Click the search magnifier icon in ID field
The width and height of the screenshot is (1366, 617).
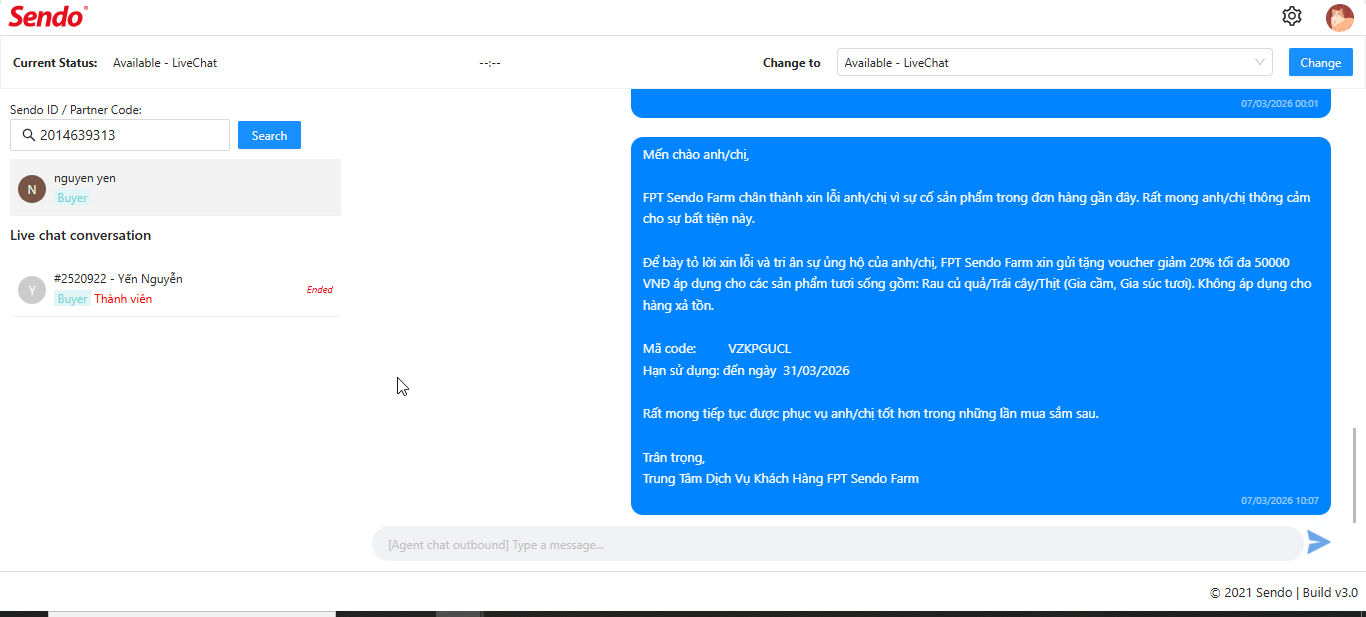tap(27, 135)
